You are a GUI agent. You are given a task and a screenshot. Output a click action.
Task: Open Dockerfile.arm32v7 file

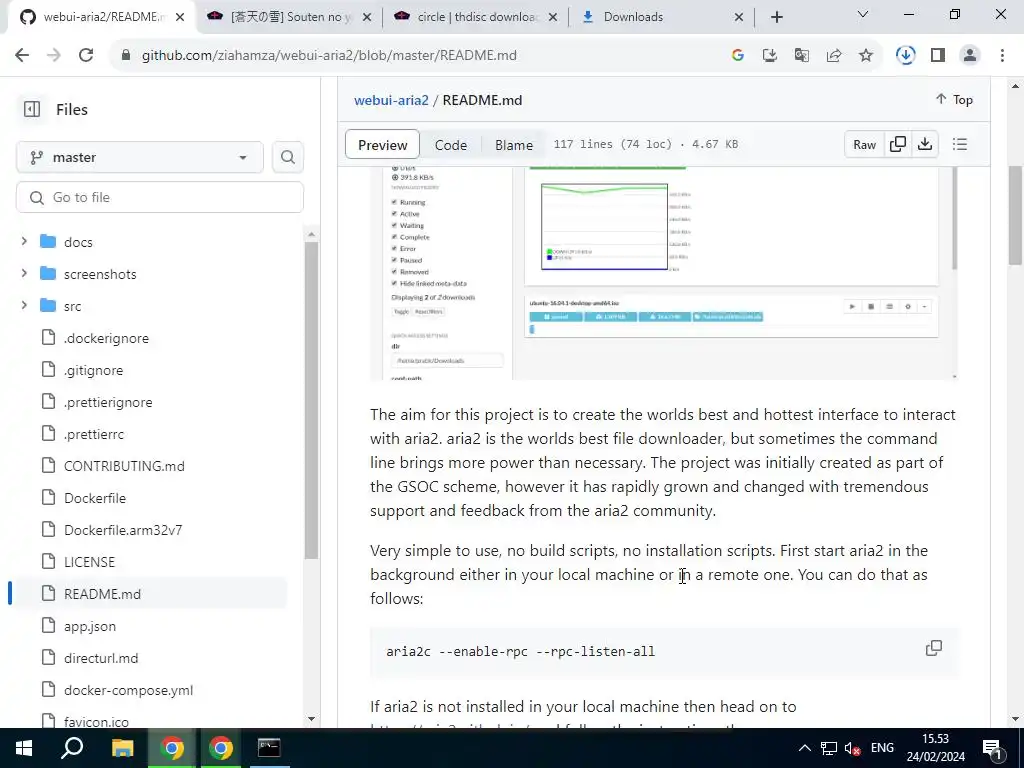tap(123, 530)
